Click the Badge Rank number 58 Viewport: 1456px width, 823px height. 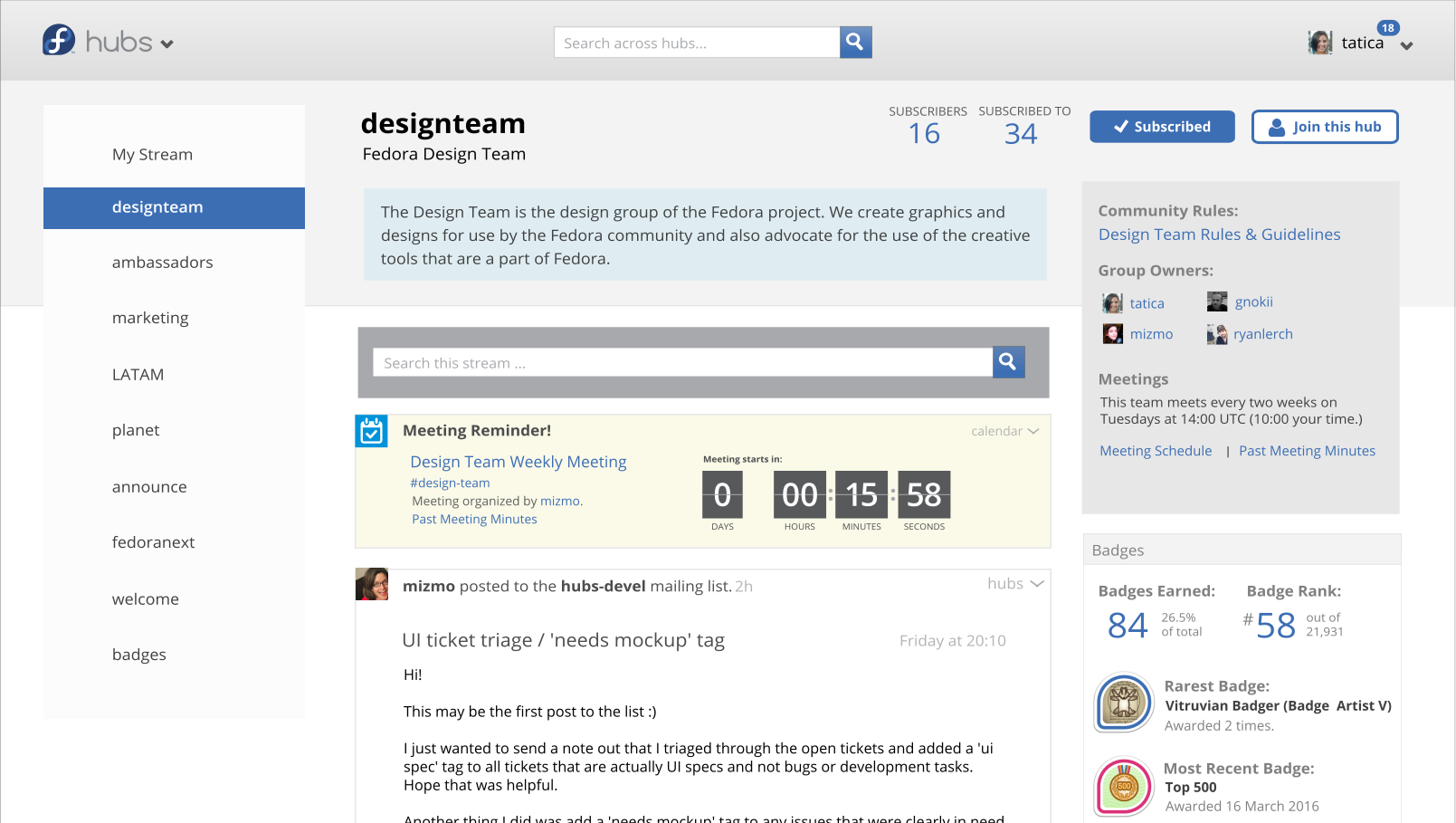pos(1276,625)
